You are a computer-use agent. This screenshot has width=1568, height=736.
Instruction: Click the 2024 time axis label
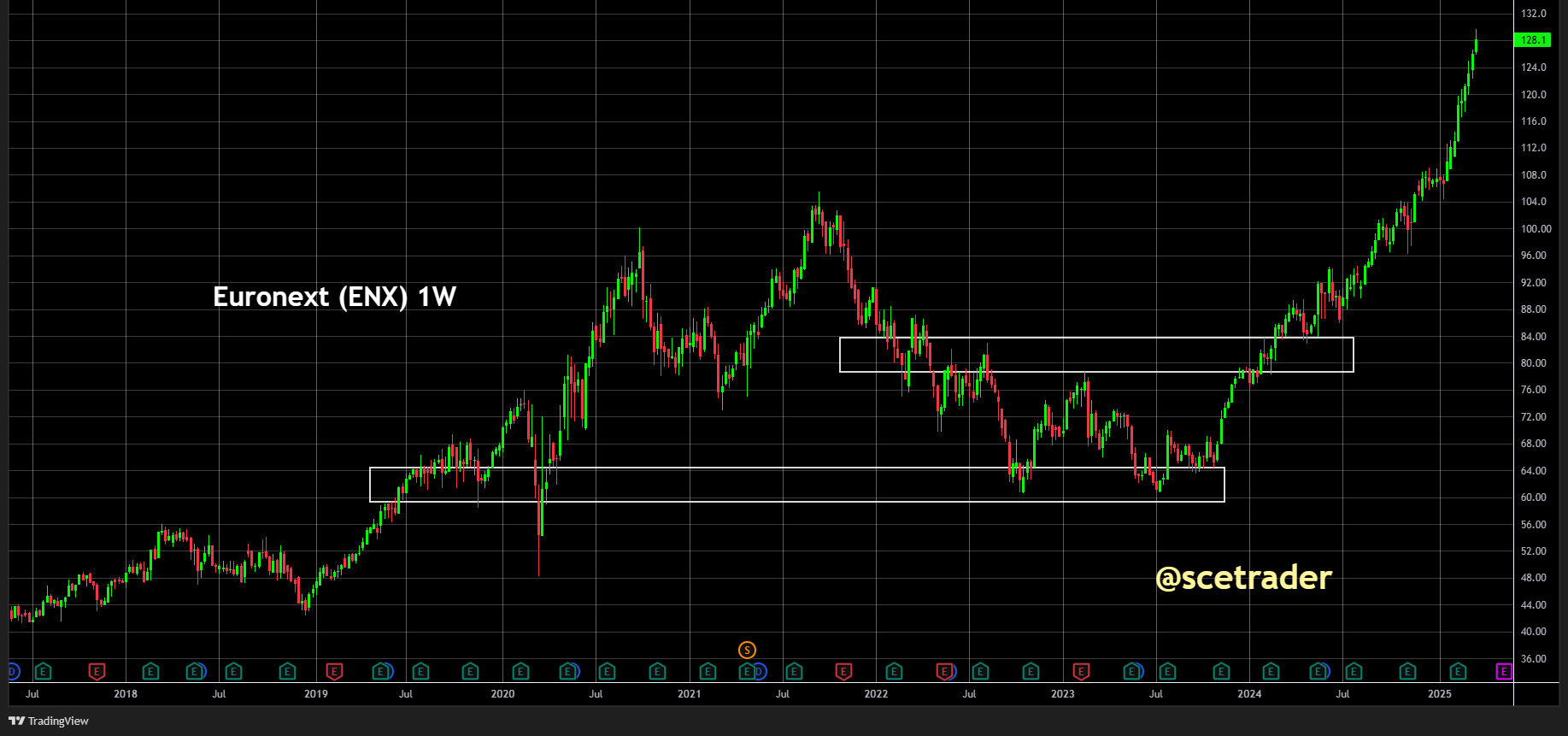tap(1249, 694)
